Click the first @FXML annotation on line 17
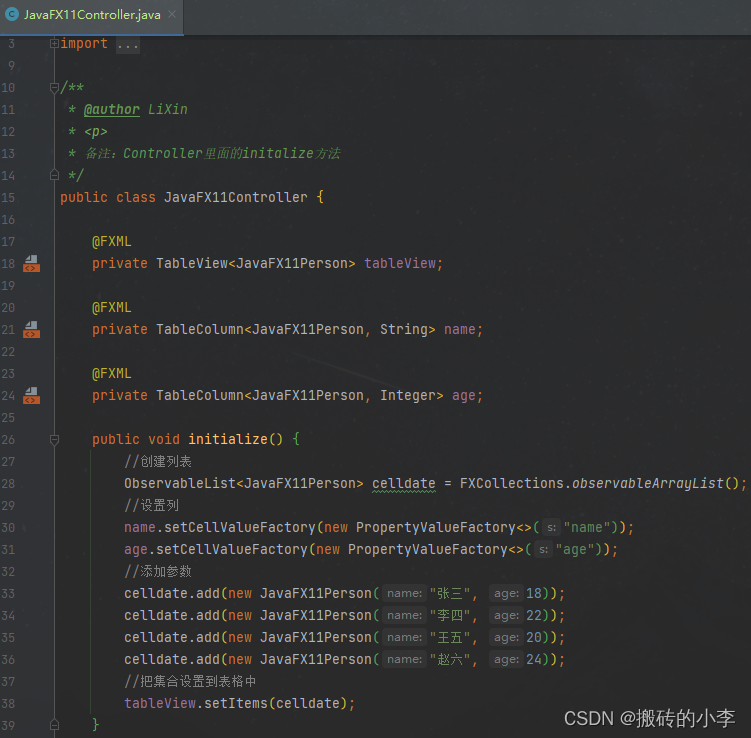Image resolution: width=751 pixels, height=738 pixels. 112,241
